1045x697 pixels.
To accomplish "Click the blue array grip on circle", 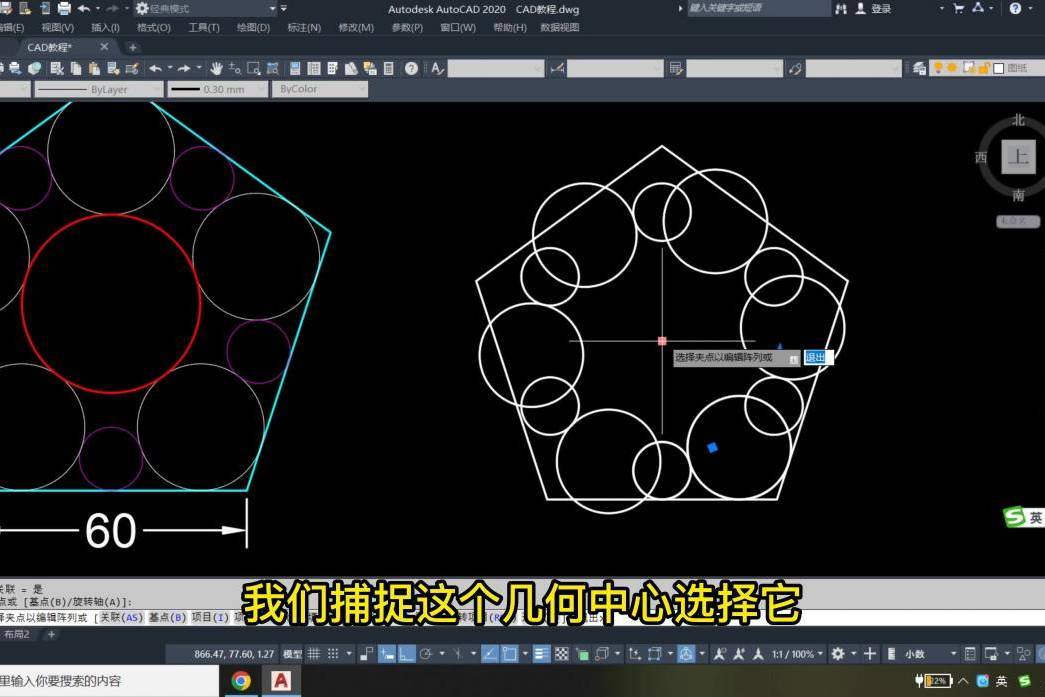I will coord(712,447).
